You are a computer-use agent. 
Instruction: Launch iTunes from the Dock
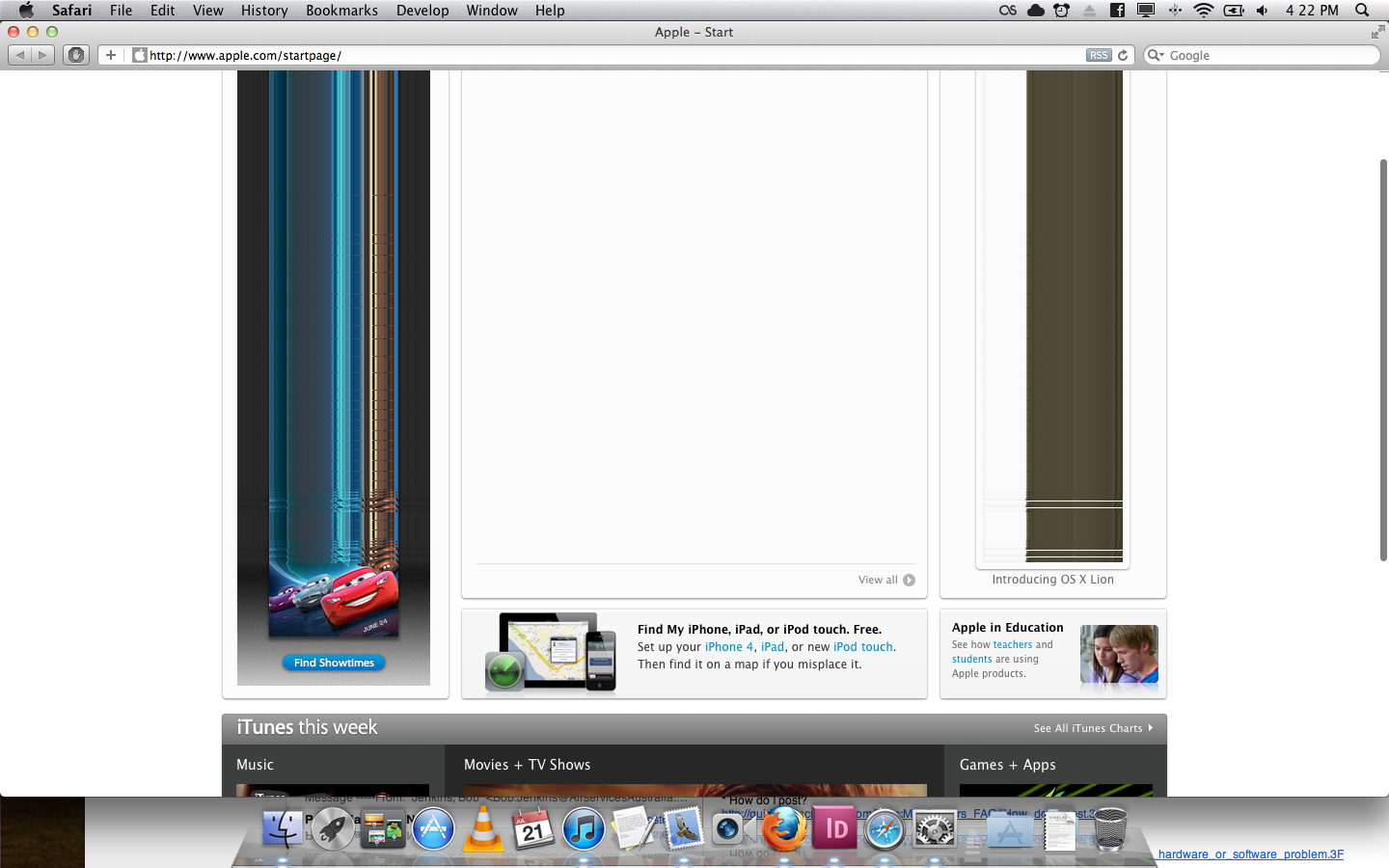(x=584, y=828)
